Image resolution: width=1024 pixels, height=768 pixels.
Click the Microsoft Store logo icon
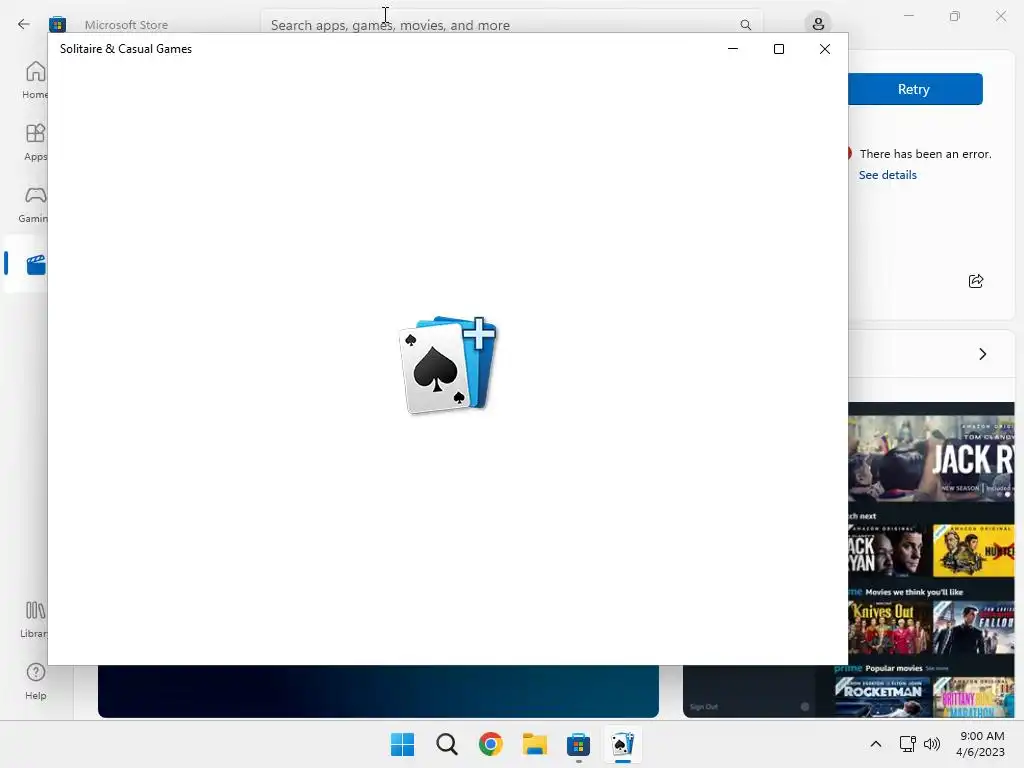(57, 25)
